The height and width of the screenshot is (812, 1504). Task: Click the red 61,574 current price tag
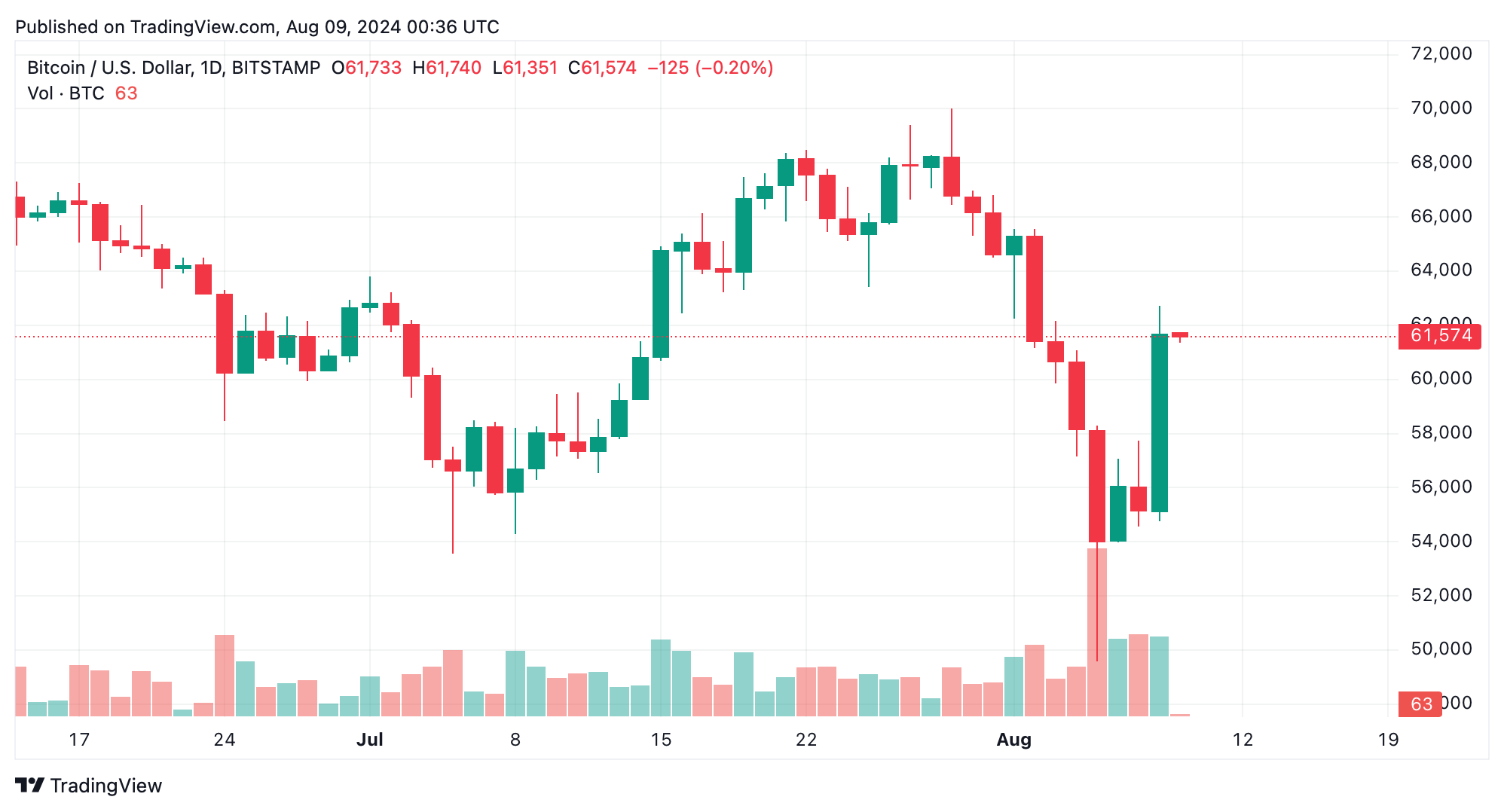click(x=1439, y=336)
